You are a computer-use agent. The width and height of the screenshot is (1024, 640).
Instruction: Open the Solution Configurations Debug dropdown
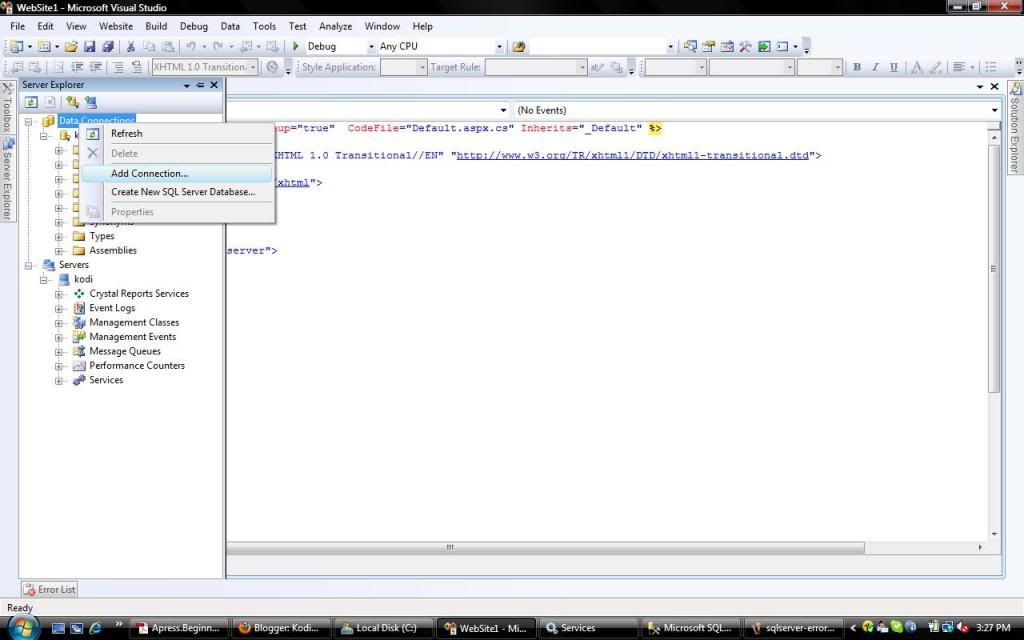click(x=371, y=46)
